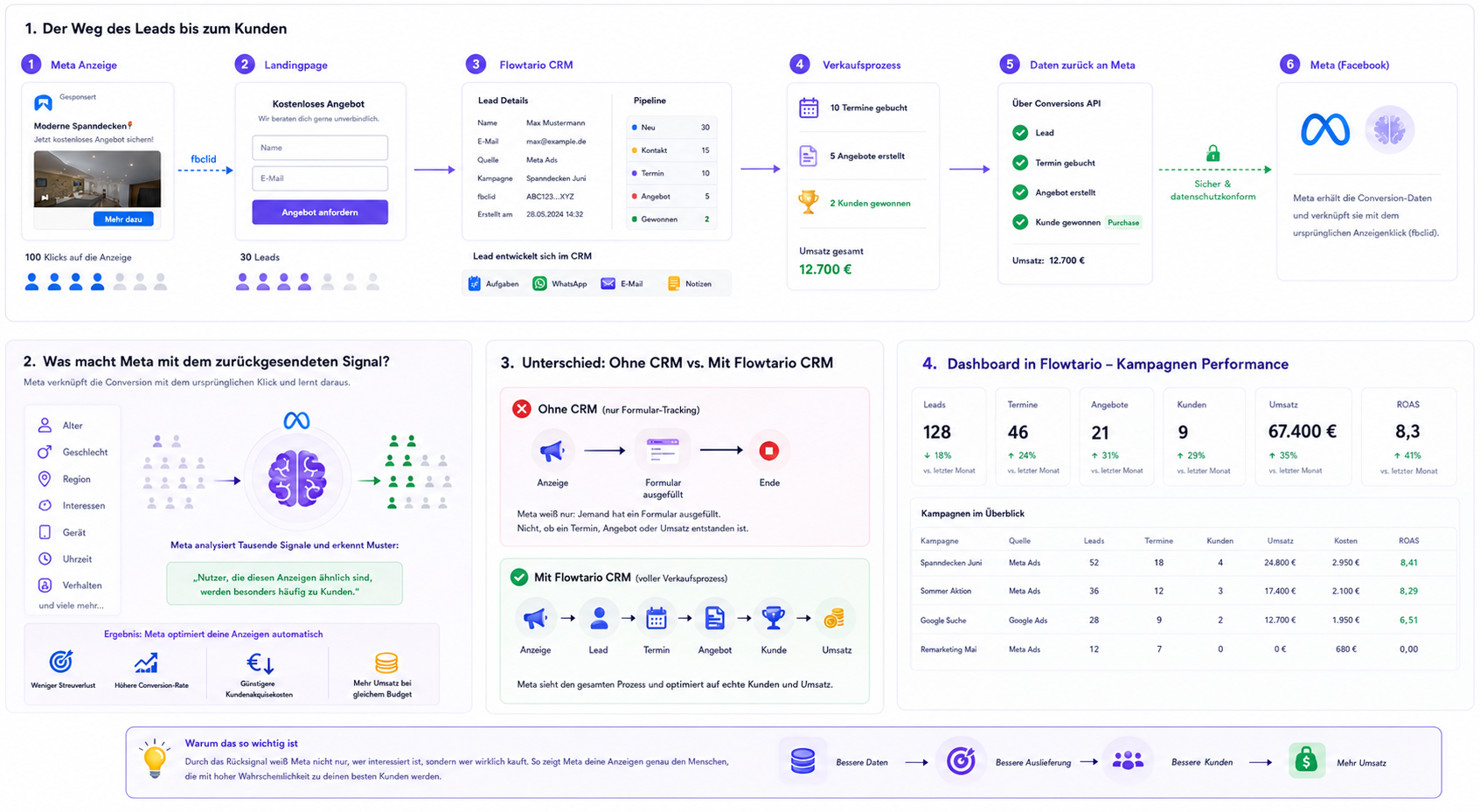Click the document icon by 5 Angebote erstellt
Image resolution: width=1480 pixels, height=812 pixels.
(x=809, y=156)
